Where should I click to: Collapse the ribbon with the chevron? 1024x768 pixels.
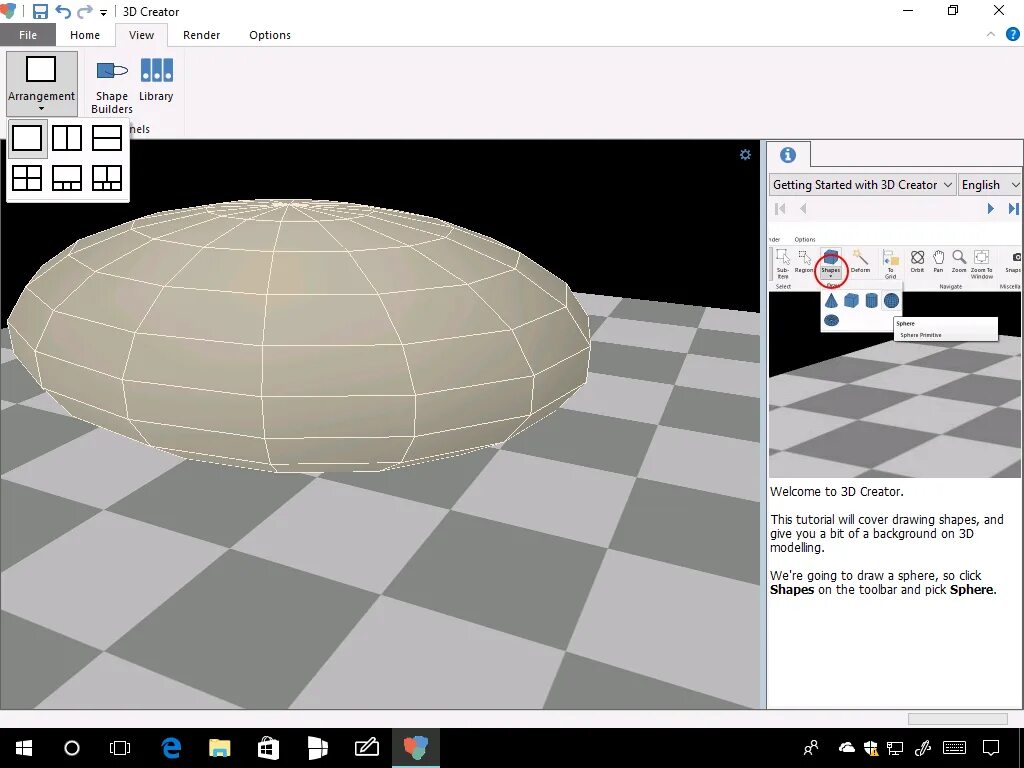[x=991, y=34]
